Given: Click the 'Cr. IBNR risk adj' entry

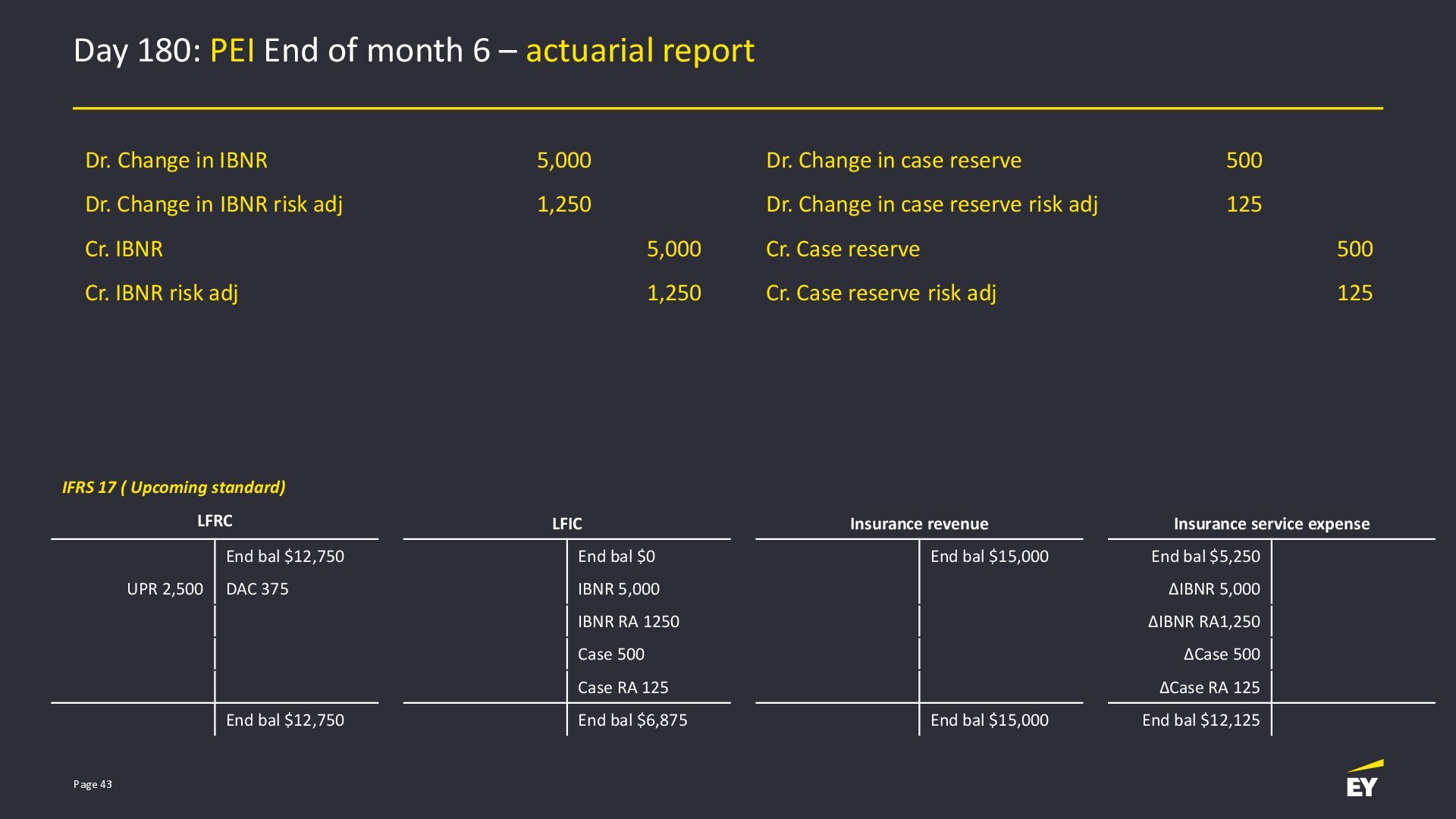Looking at the screenshot, I should 162,293.
